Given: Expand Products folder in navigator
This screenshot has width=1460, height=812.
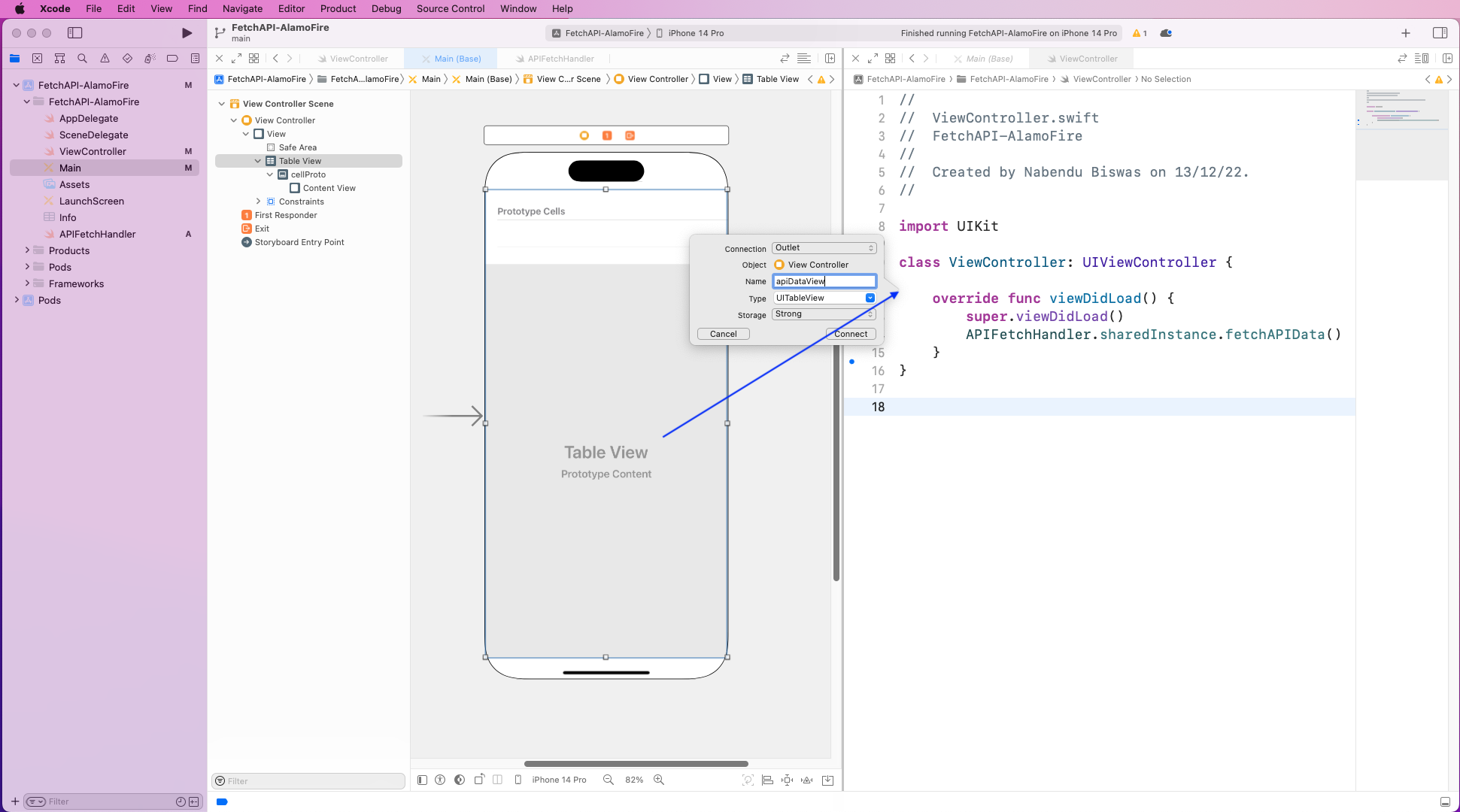Looking at the screenshot, I should click(x=27, y=250).
